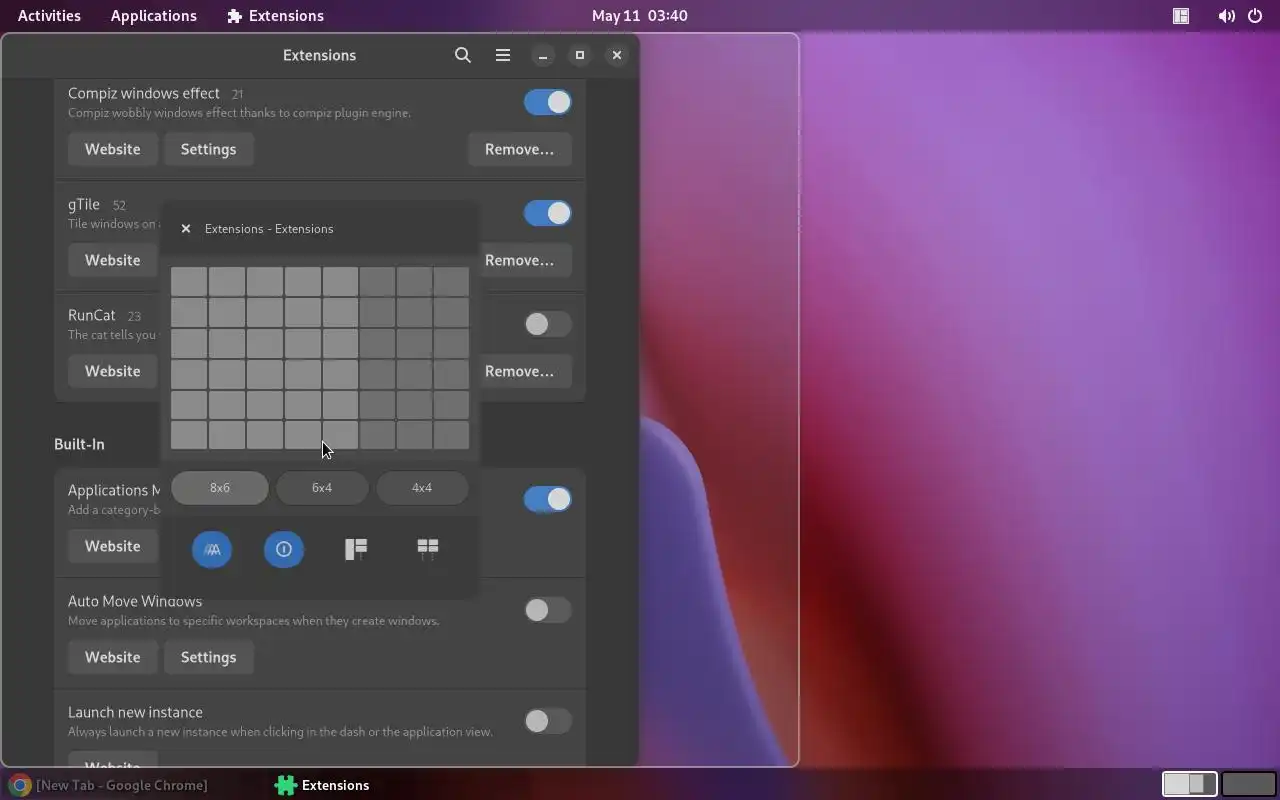Open the Applications Menu extension Website

tap(112, 546)
